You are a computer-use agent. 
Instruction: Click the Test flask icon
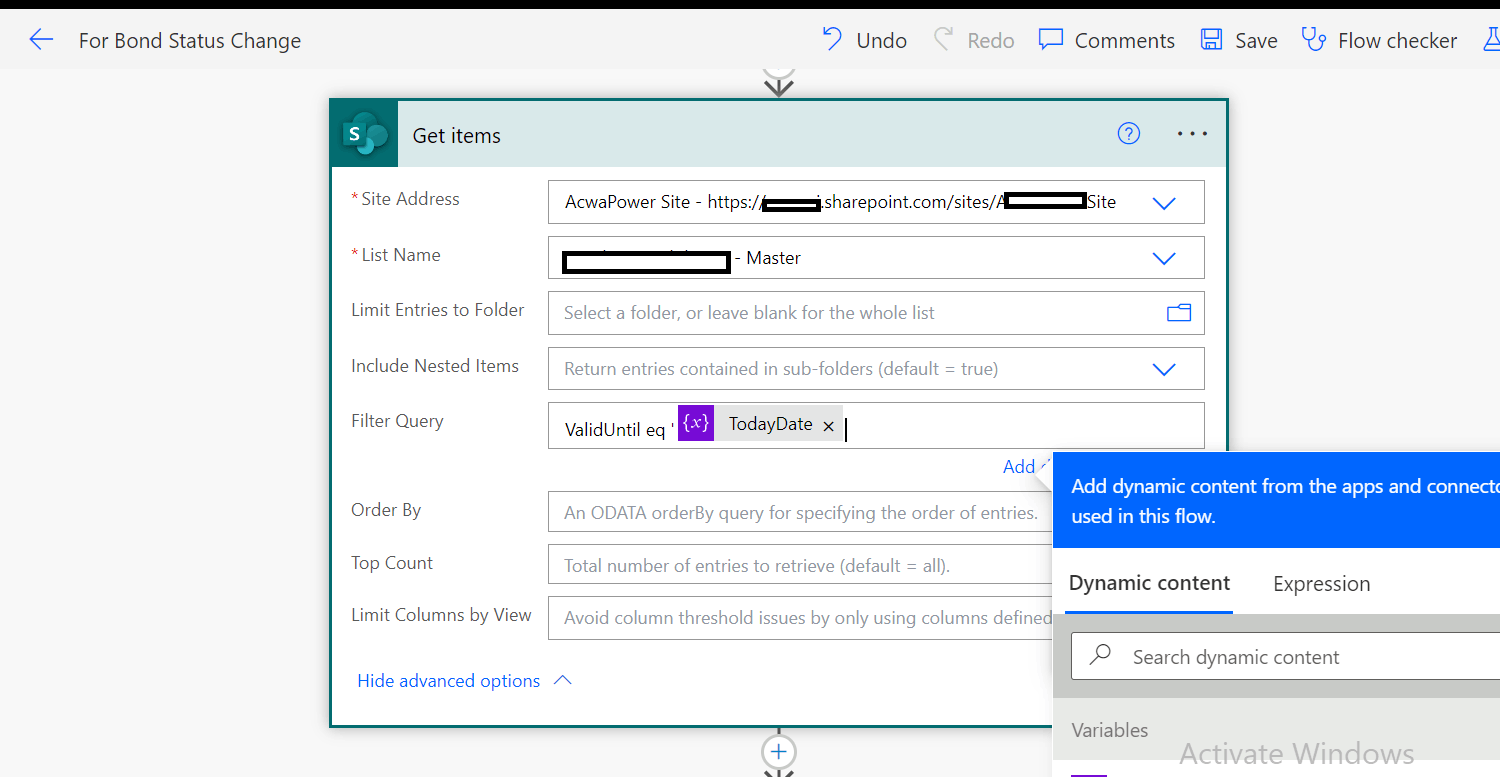pos(1491,40)
